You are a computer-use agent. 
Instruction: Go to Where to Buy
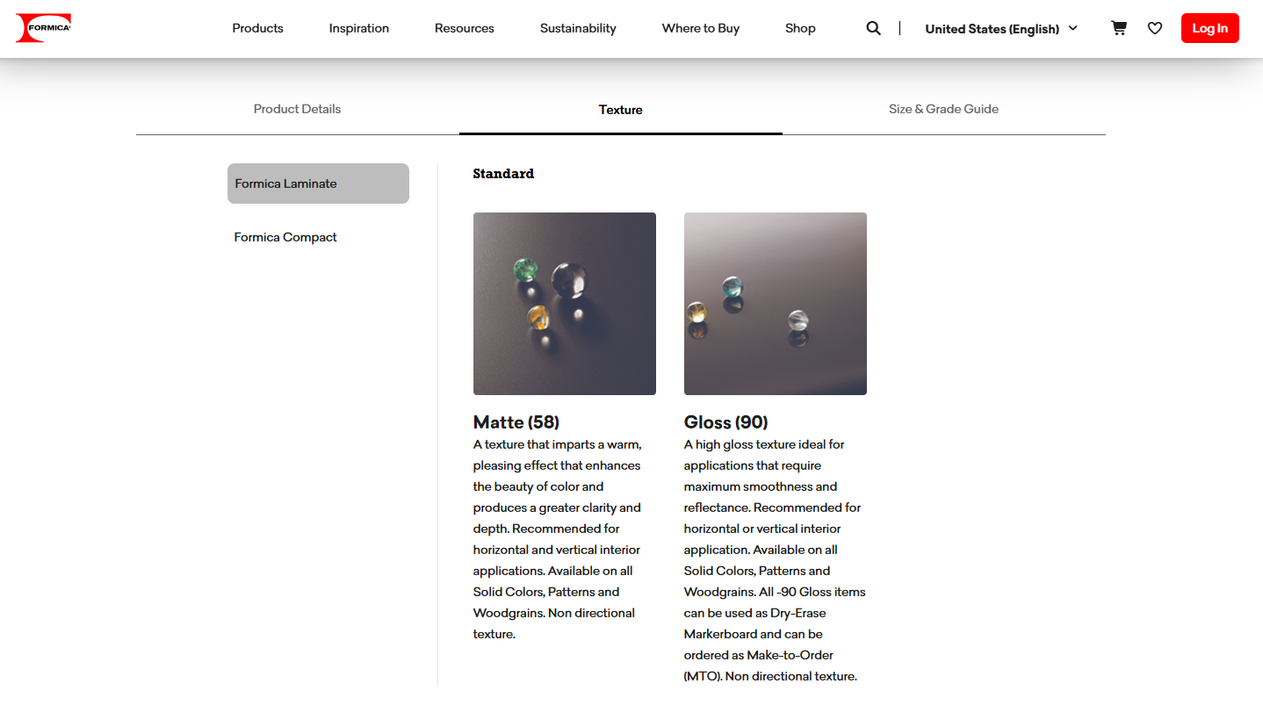(x=701, y=28)
